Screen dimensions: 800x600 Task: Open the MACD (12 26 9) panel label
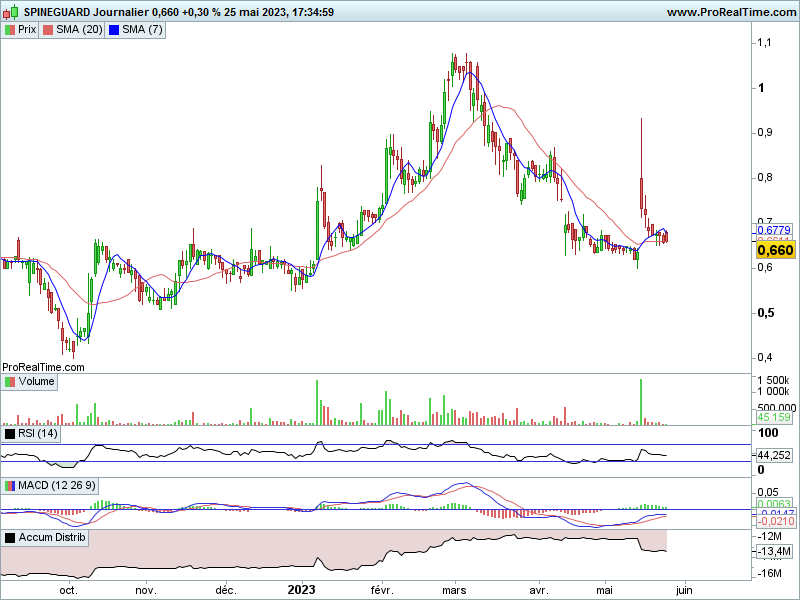tap(57, 485)
